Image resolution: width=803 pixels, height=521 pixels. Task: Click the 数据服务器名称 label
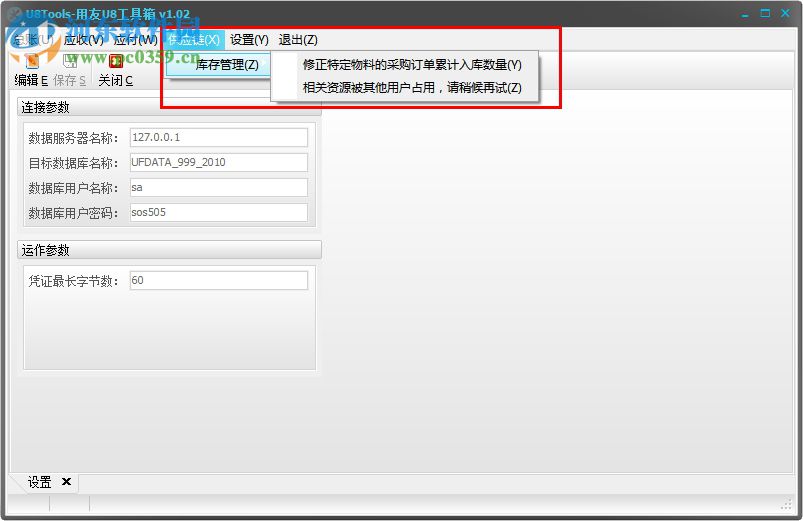coord(73,138)
